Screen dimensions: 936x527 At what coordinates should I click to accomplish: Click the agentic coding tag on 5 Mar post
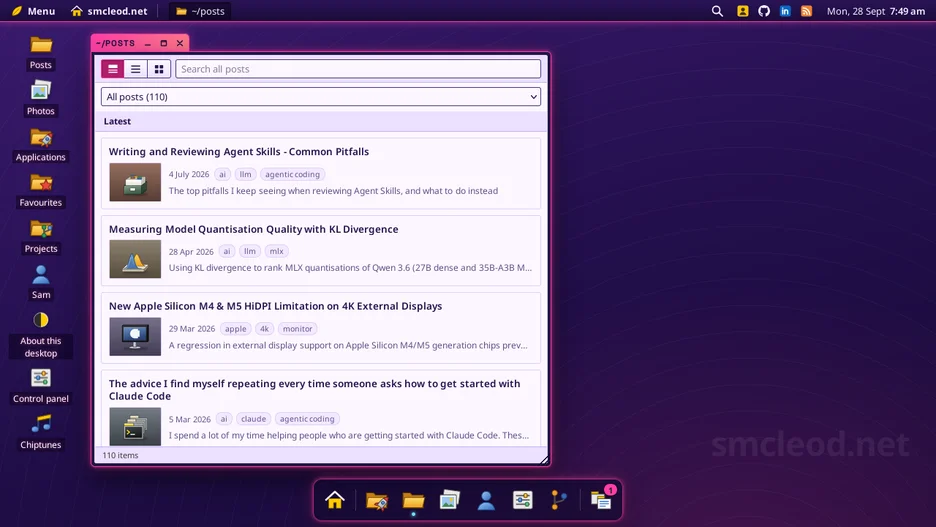point(307,419)
